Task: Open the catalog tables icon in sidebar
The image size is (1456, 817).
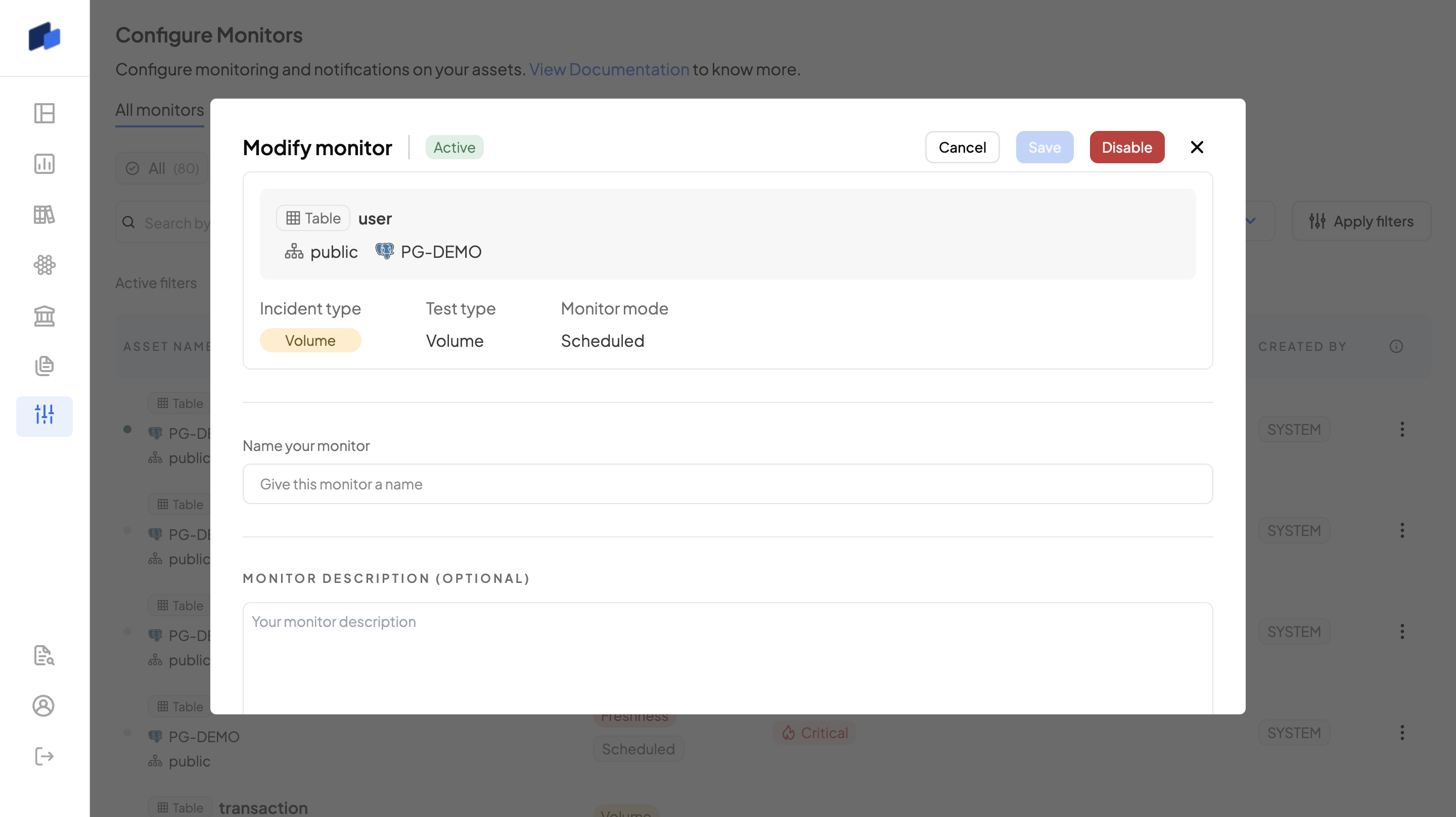Action: coord(44,215)
